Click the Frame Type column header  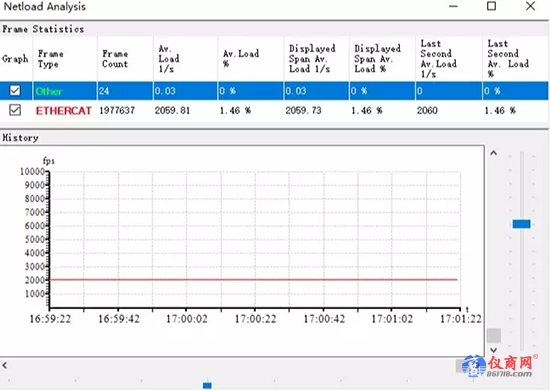[65, 59]
